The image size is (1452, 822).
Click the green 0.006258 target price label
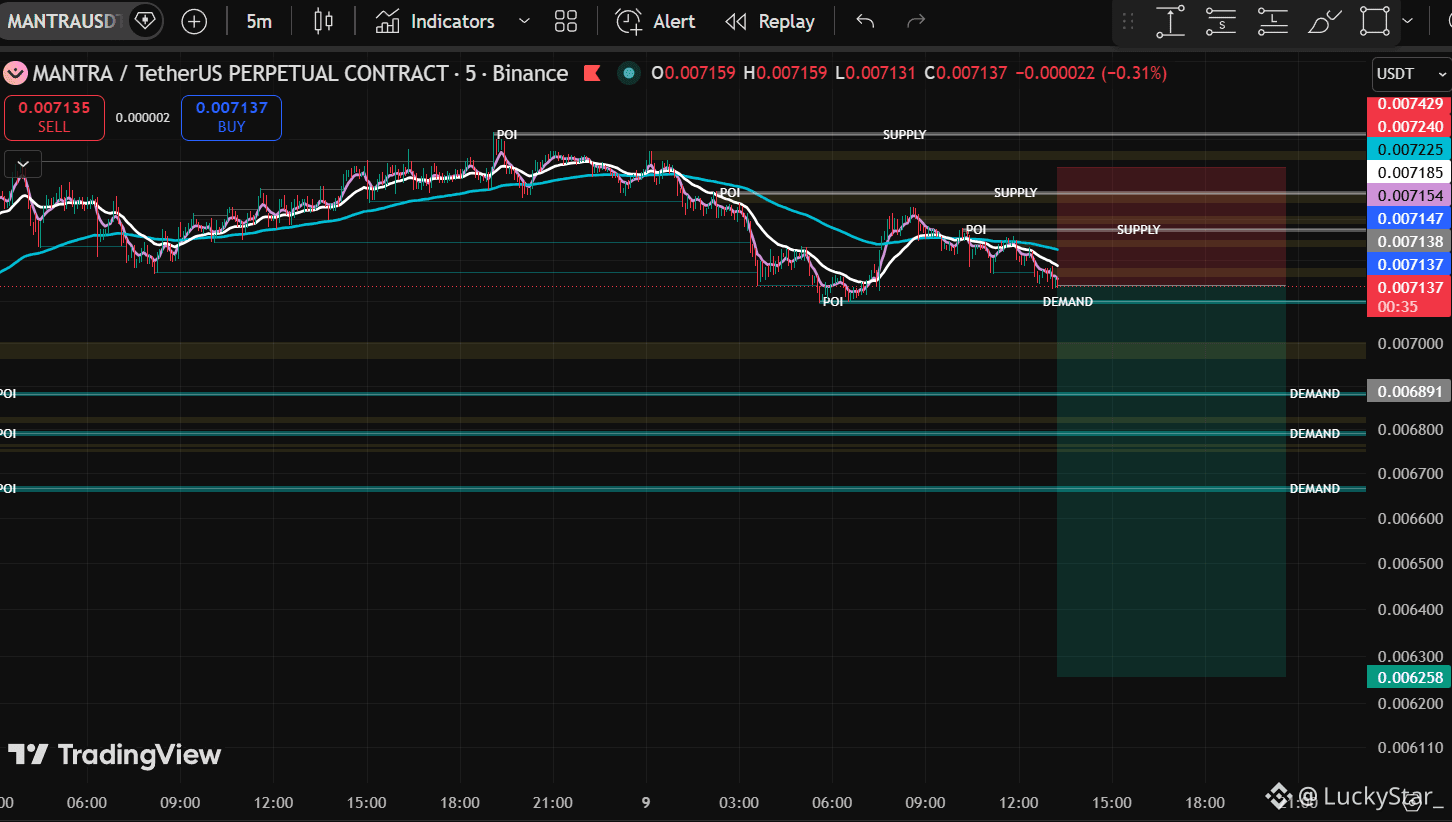[1408, 677]
